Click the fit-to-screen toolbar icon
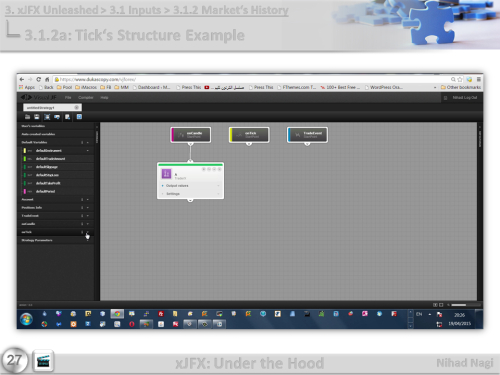This screenshot has height=375, width=500. coord(47,117)
